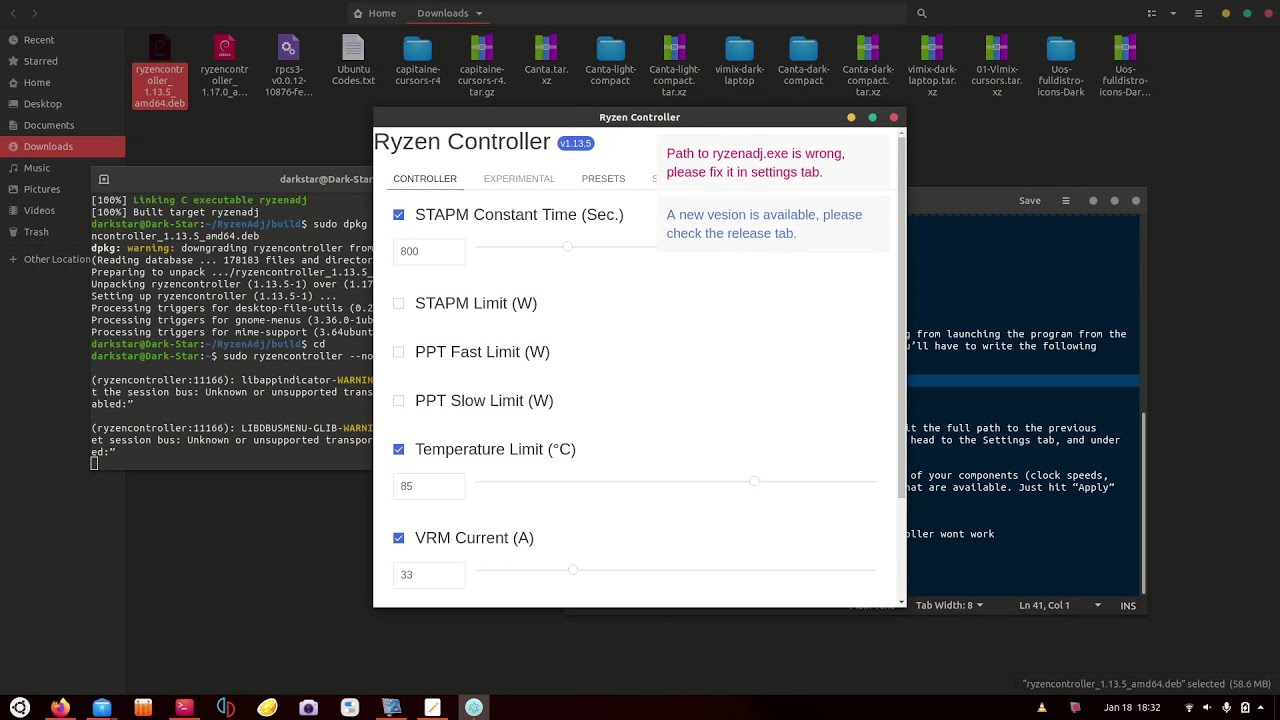Switch to the EXPERIMENTAL tab
Image resolution: width=1280 pixels, height=720 pixels.
pos(519,179)
